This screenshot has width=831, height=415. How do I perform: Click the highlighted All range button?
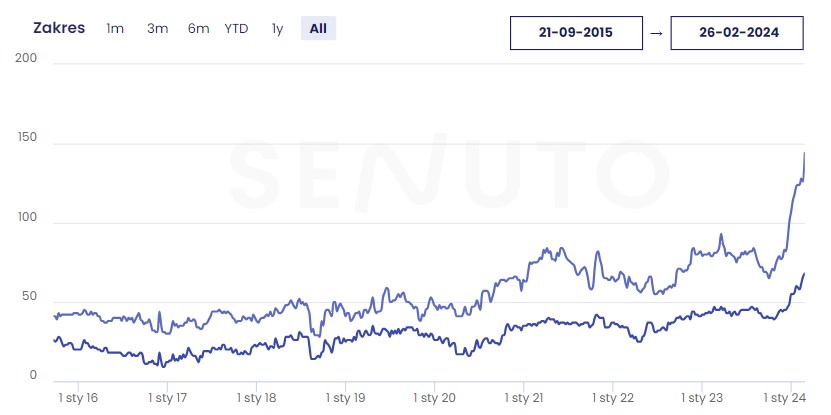point(318,28)
